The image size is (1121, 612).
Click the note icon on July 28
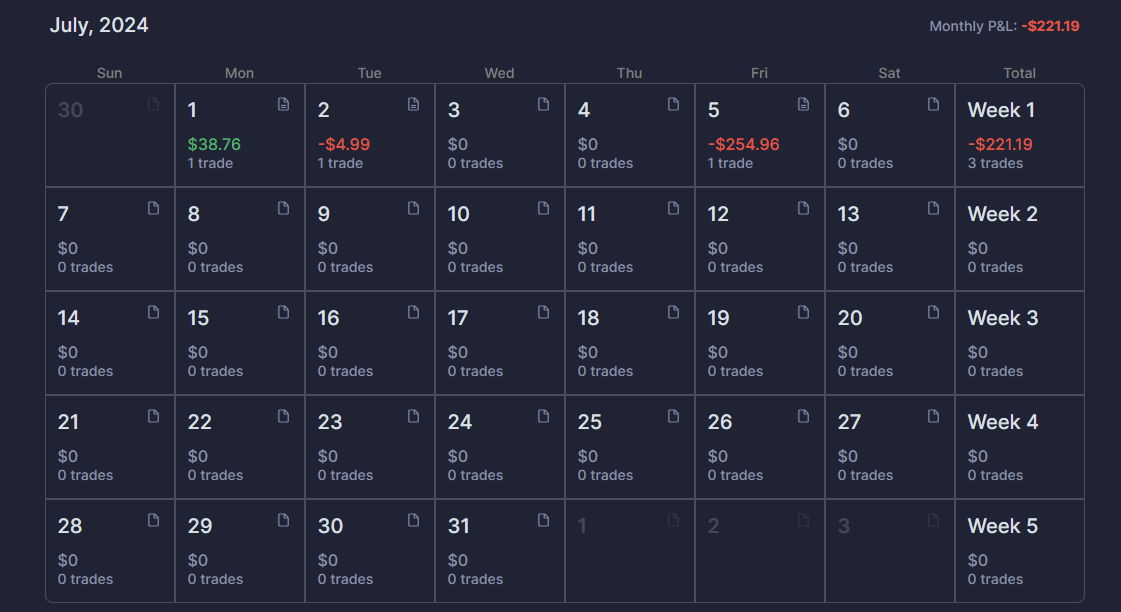coord(154,520)
